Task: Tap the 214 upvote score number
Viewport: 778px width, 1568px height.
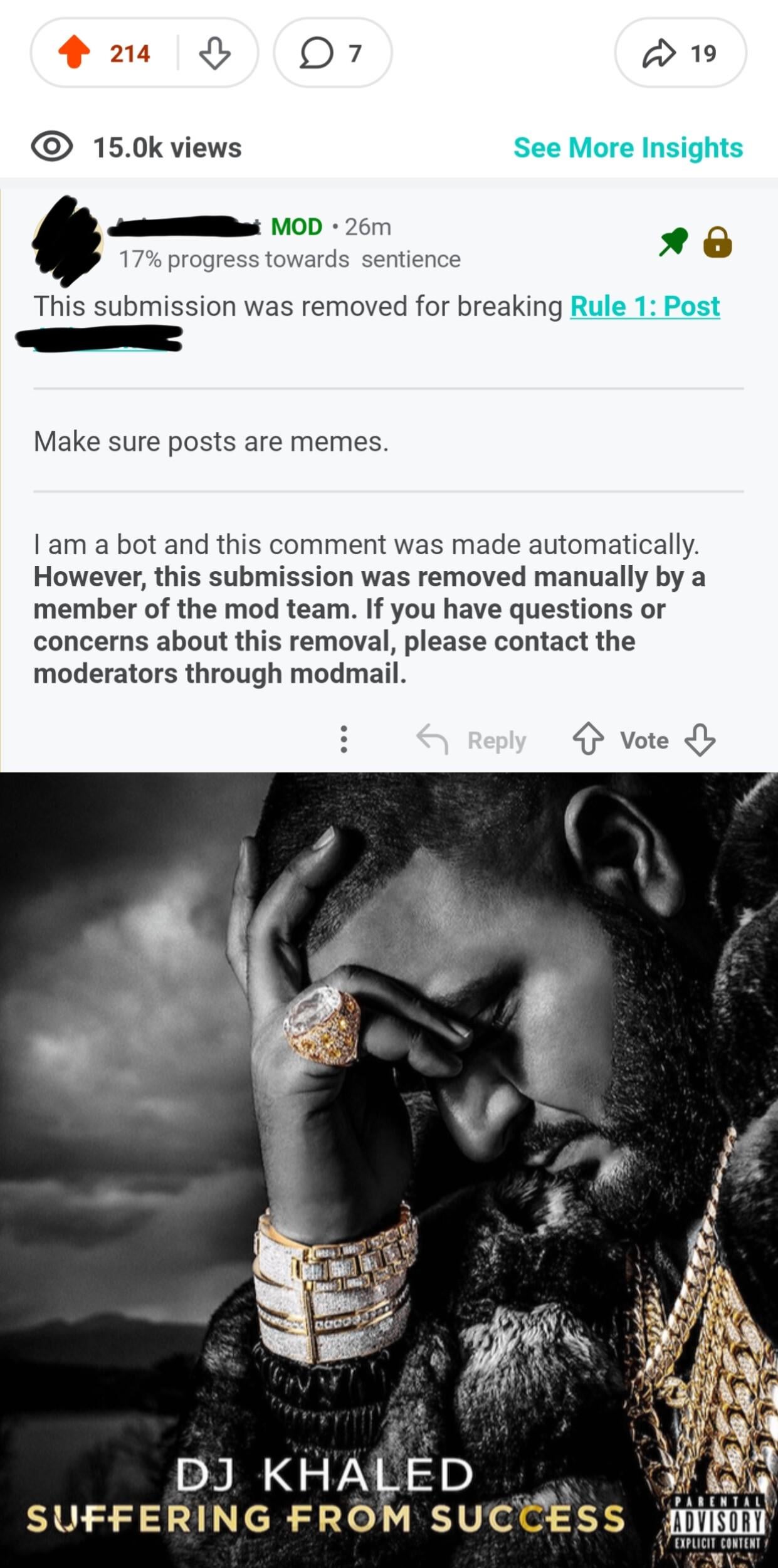Action: 130,53
